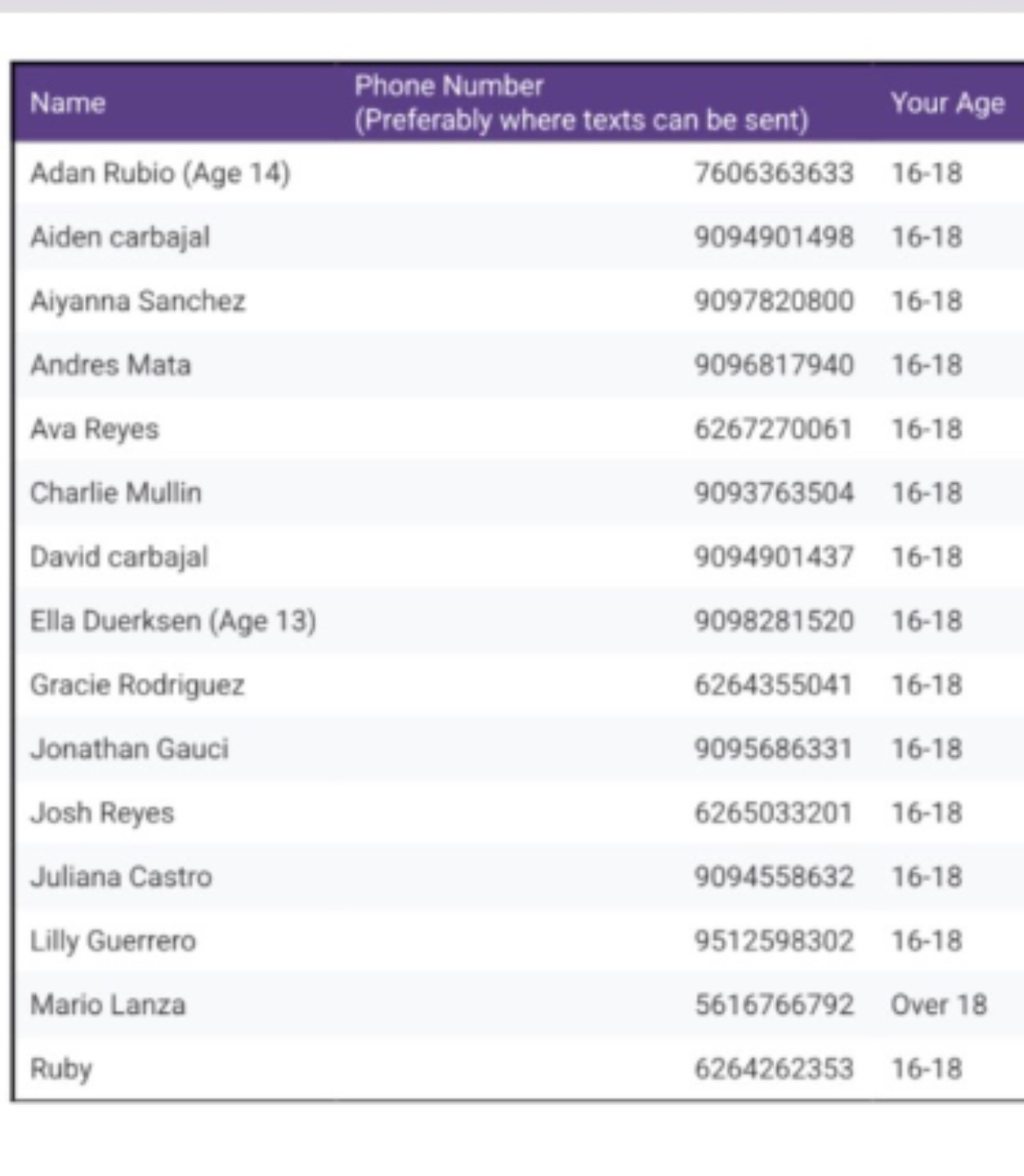
Task: Click the Your Age column header
Action: 947,103
